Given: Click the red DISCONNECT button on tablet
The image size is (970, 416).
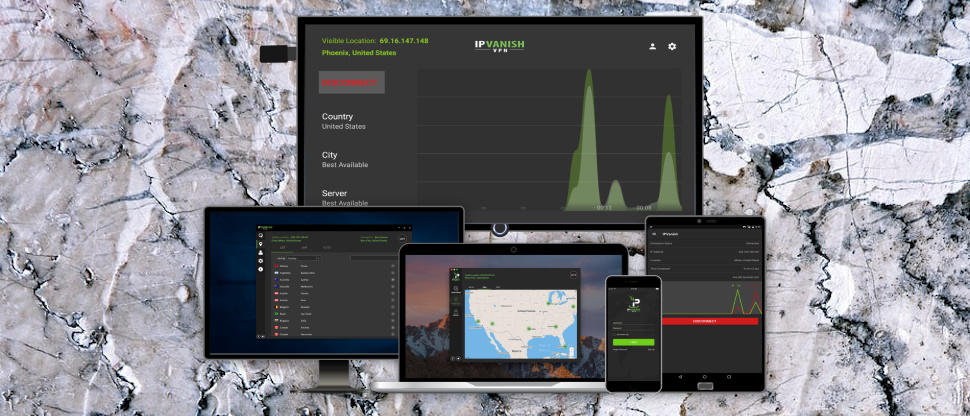Looking at the screenshot, I should pos(710,321).
